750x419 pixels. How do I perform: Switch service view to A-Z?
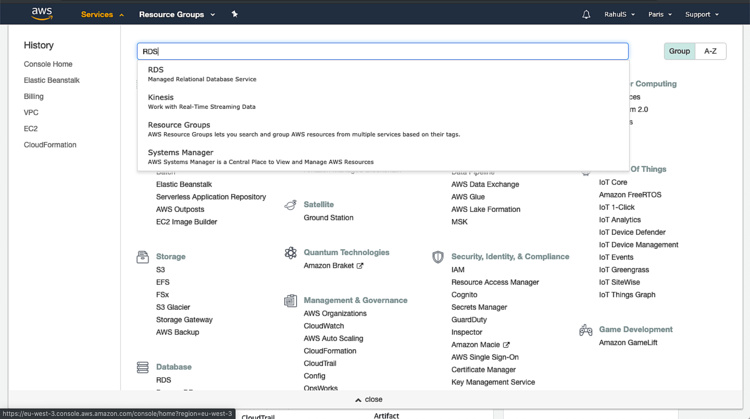(710, 51)
